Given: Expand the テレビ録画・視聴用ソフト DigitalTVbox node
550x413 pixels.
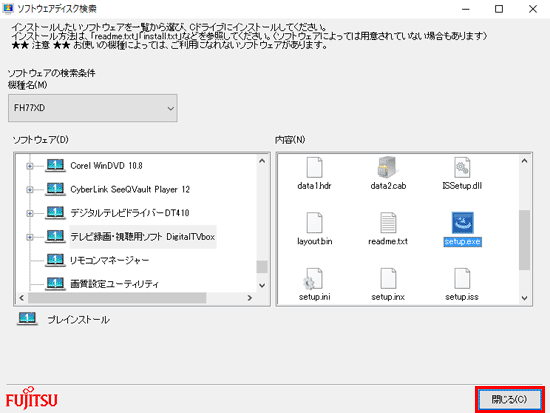Looking at the screenshot, I should (30, 237).
